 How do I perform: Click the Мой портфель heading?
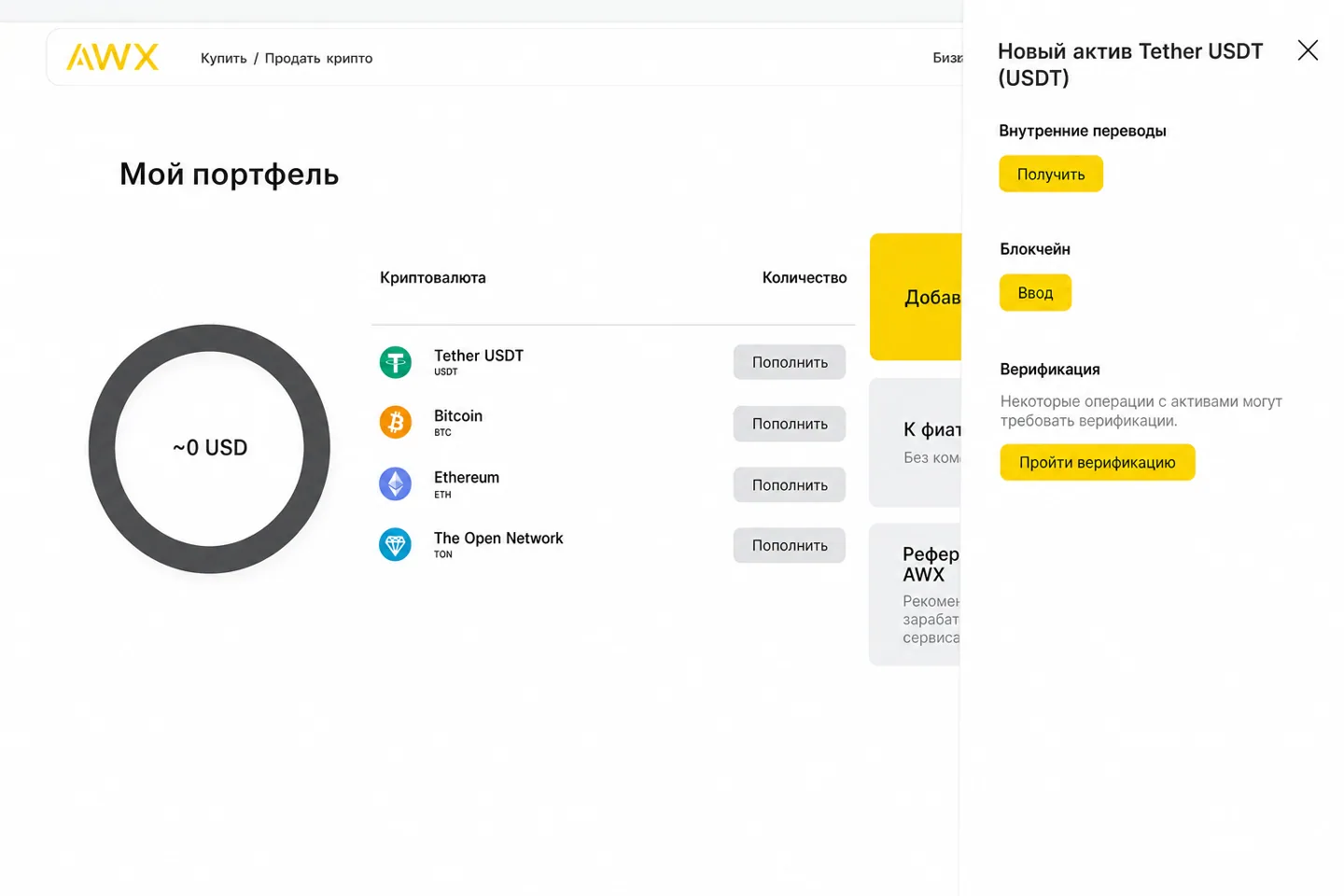tap(230, 175)
